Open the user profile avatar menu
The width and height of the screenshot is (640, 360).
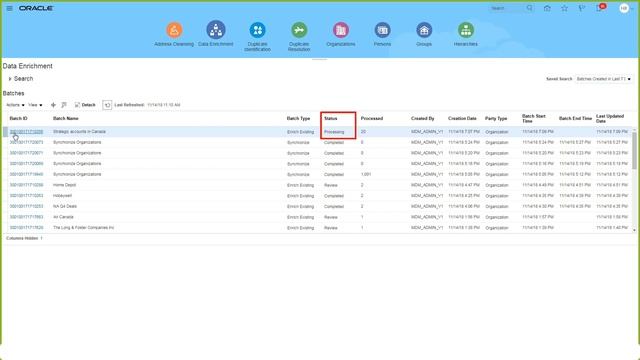[624, 8]
